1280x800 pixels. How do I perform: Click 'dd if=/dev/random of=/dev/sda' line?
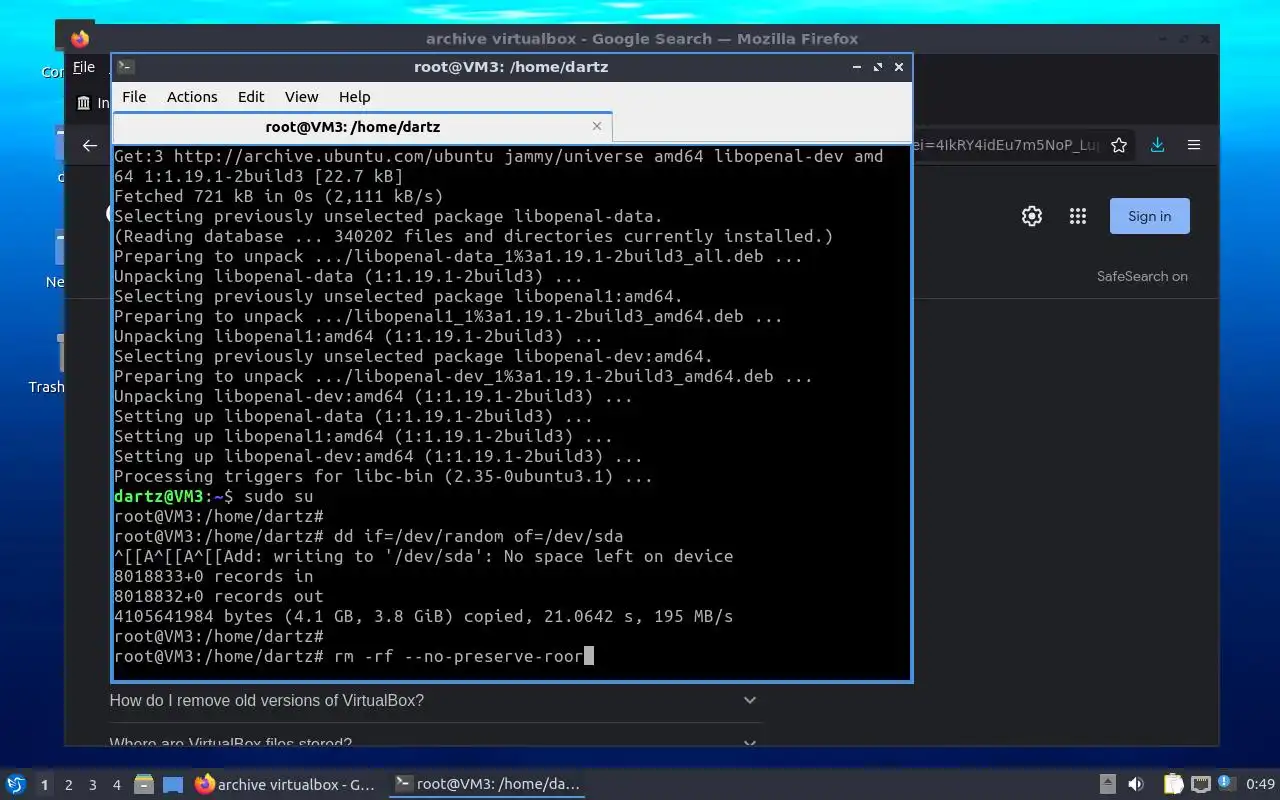(368, 536)
